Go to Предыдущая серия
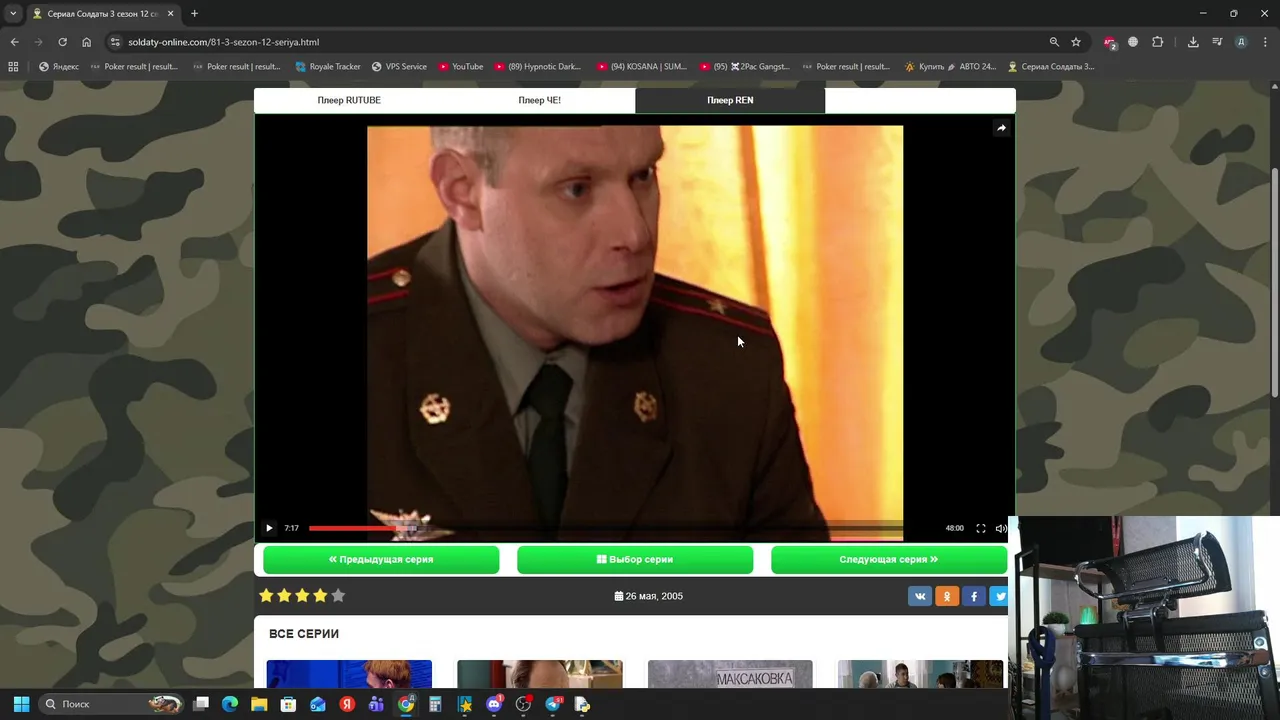Viewport: 1280px width, 720px height. click(381, 560)
